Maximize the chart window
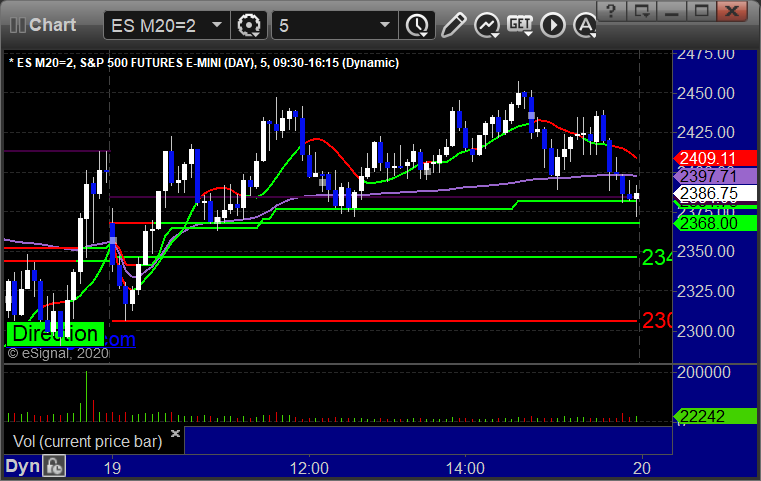This screenshot has height=481, width=761. pyautogui.click(x=701, y=10)
